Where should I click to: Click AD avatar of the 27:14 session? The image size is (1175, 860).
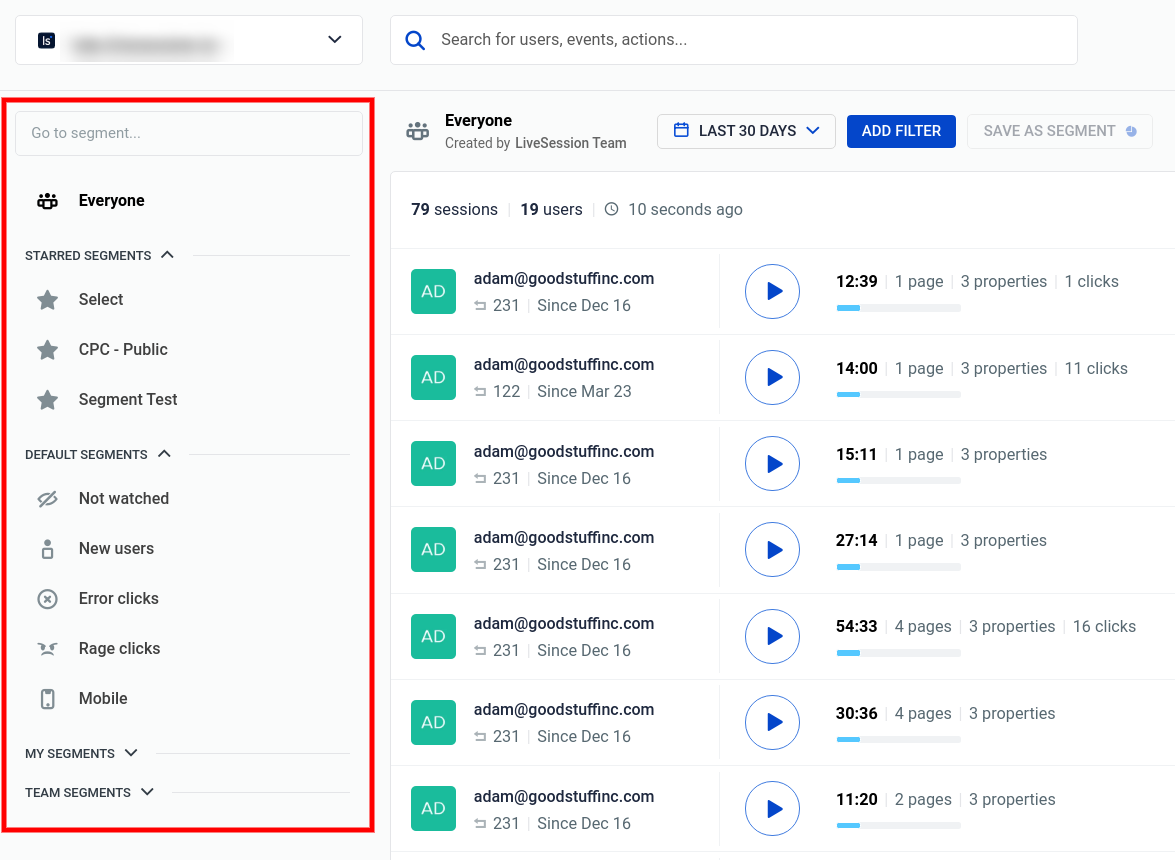point(433,550)
